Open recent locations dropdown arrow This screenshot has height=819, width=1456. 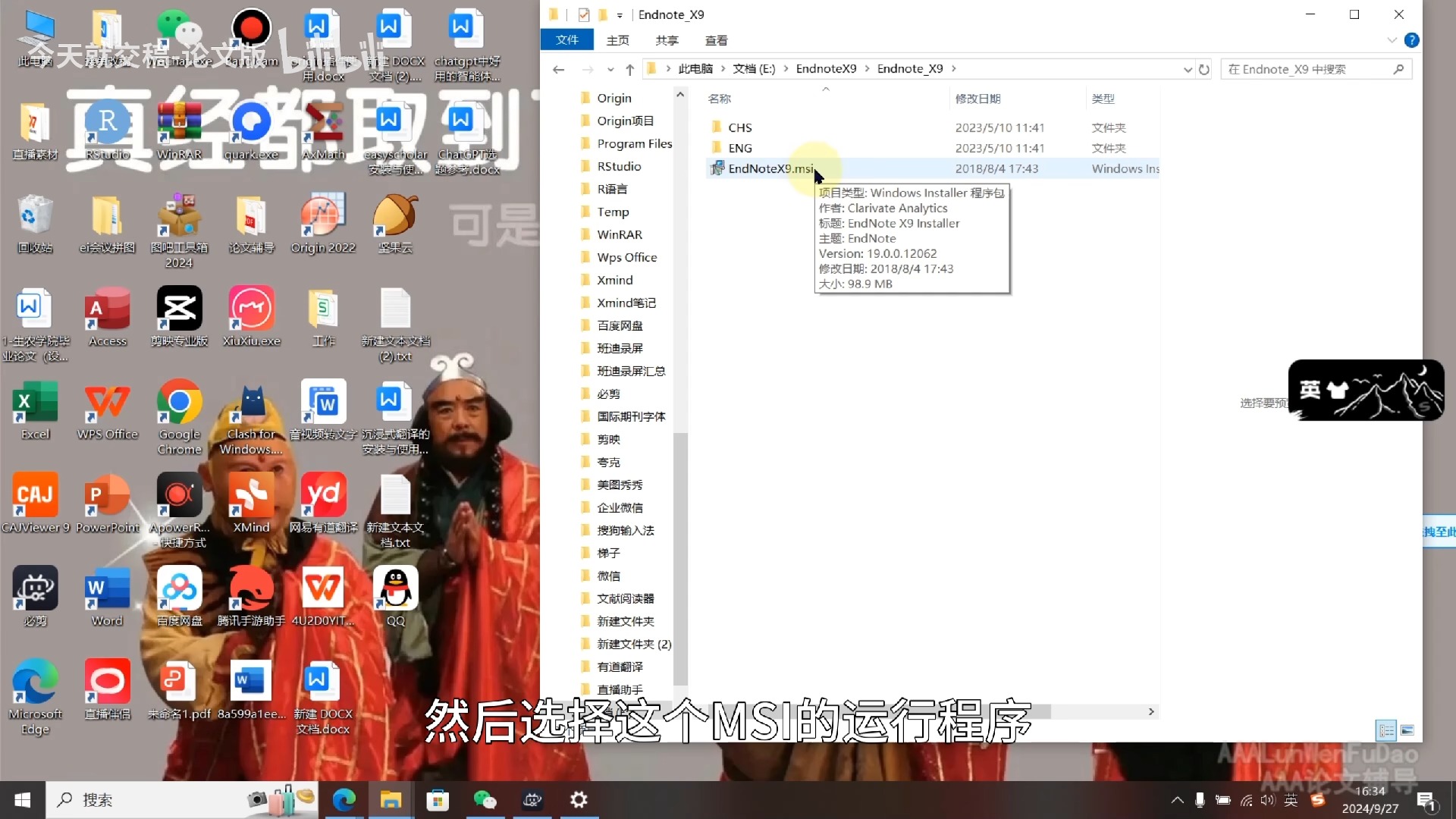(x=610, y=69)
